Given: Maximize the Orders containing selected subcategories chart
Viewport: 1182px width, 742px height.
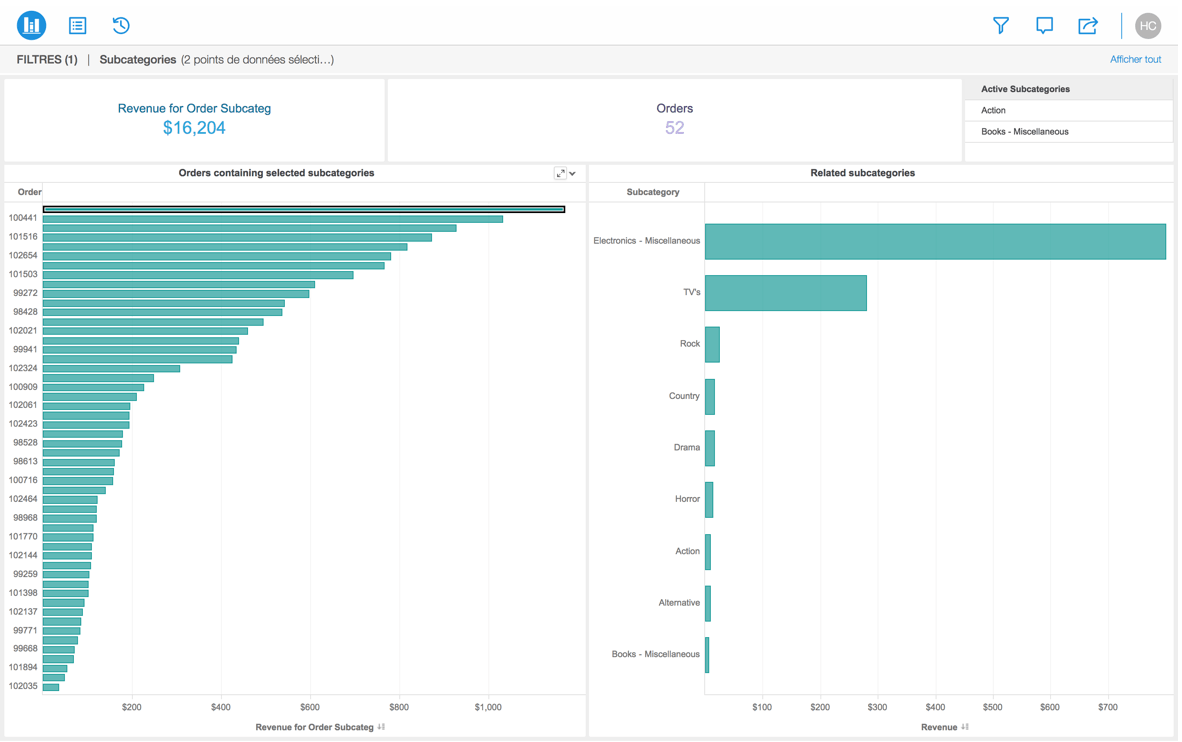Looking at the screenshot, I should point(560,173).
